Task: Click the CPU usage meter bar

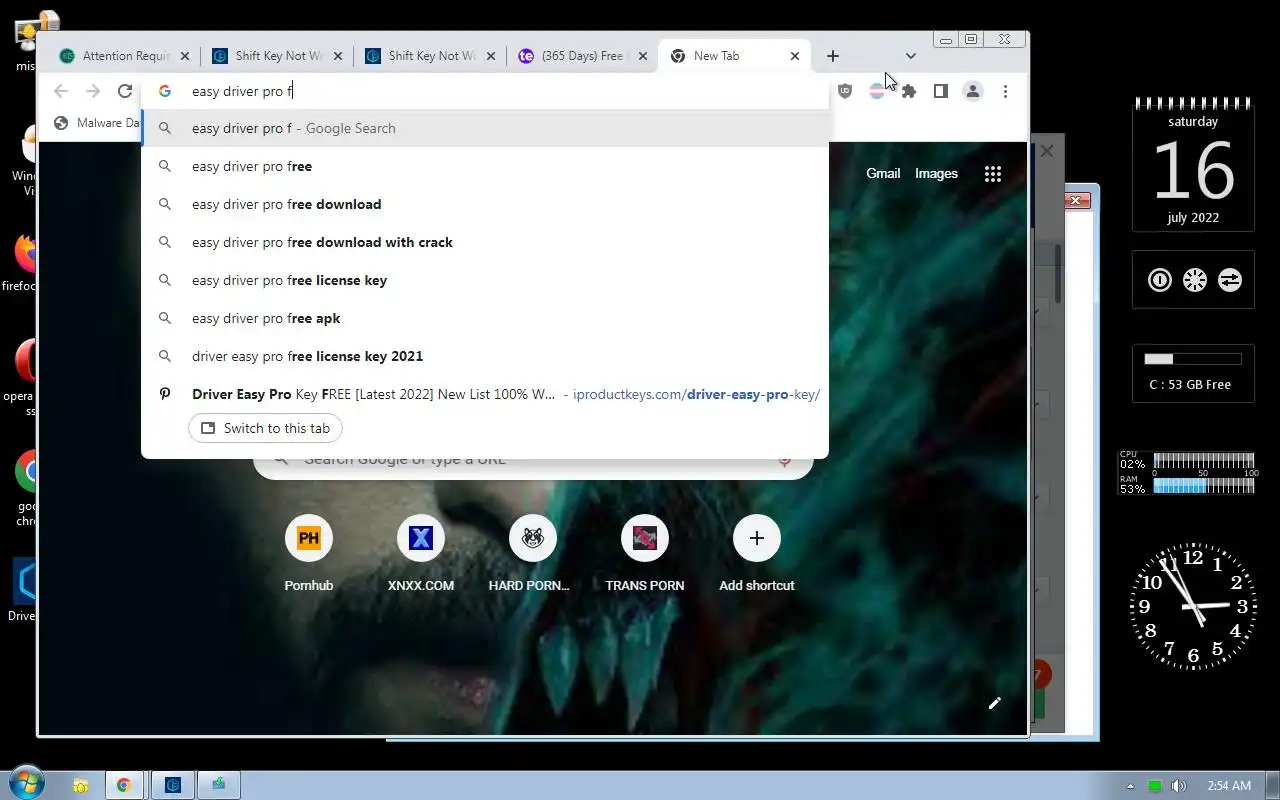Action: tap(1203, 461)
